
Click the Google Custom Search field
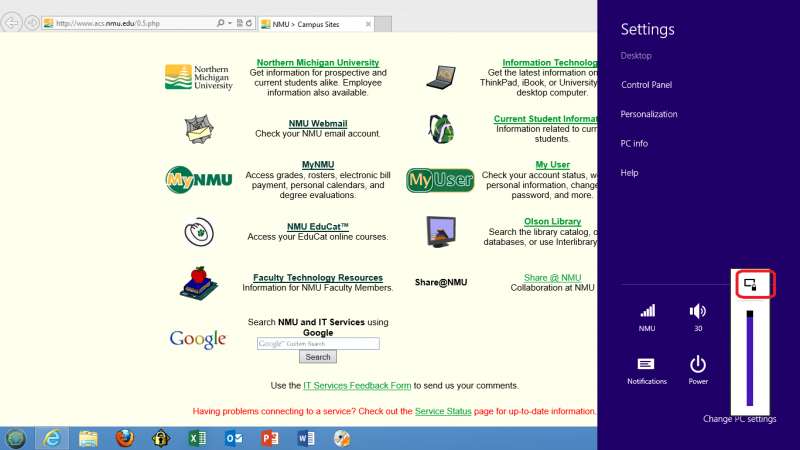[x=318, y=343]
